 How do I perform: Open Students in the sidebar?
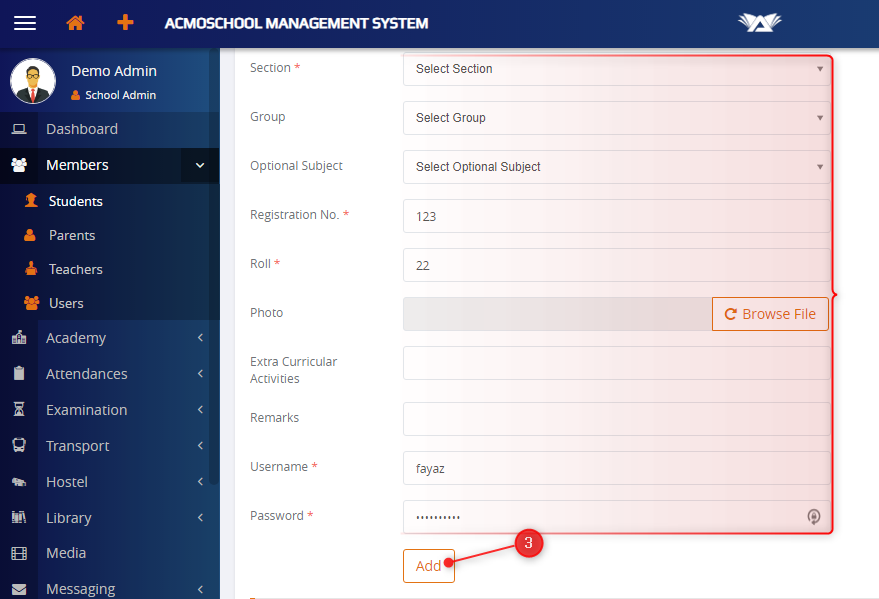(76, 201)
